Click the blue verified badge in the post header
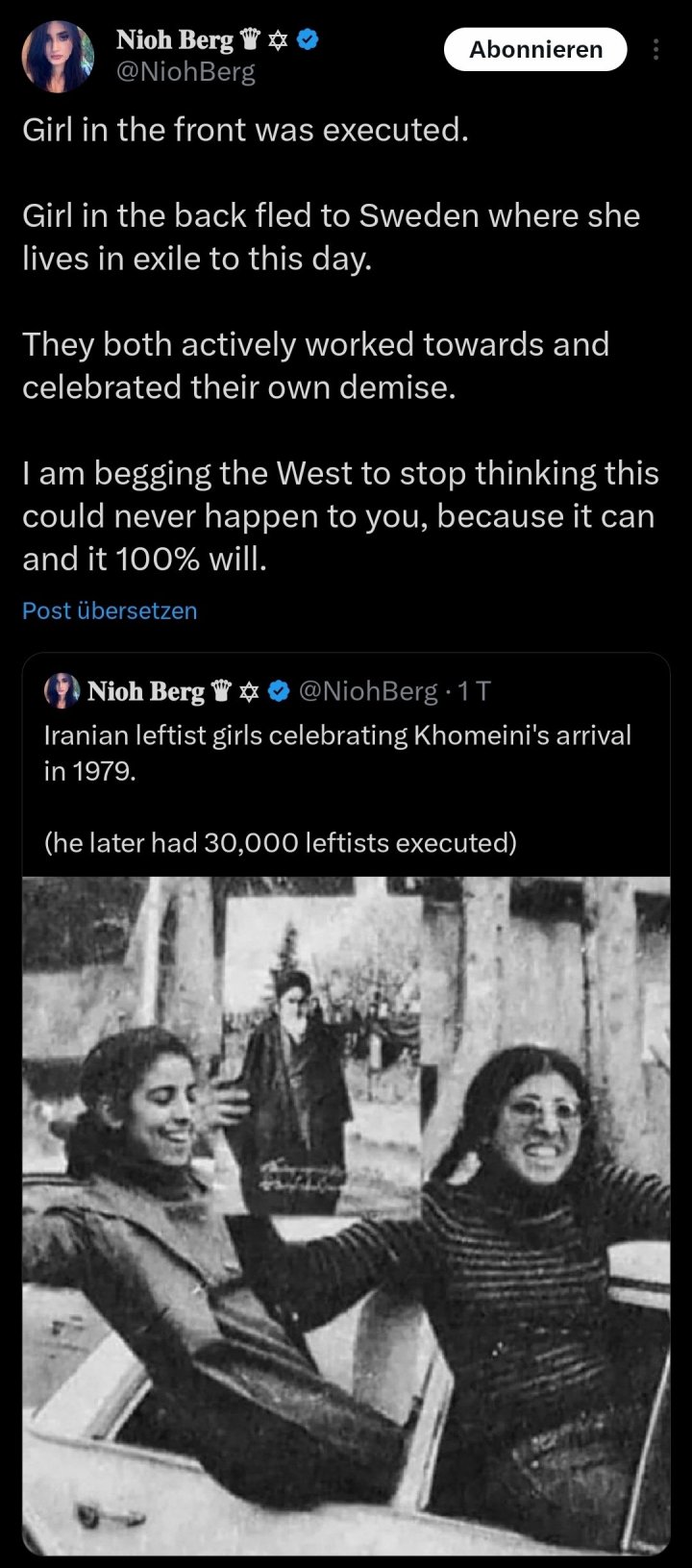 pyautogui.click(x=309, y=39)
